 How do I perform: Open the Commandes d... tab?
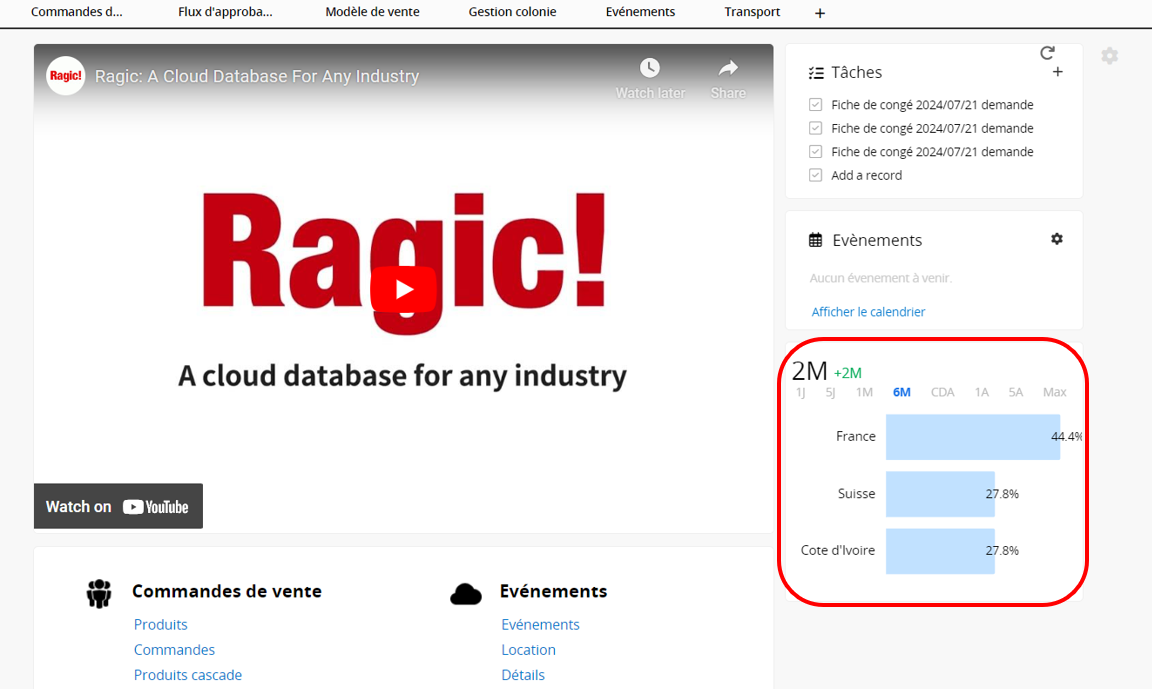76,12
